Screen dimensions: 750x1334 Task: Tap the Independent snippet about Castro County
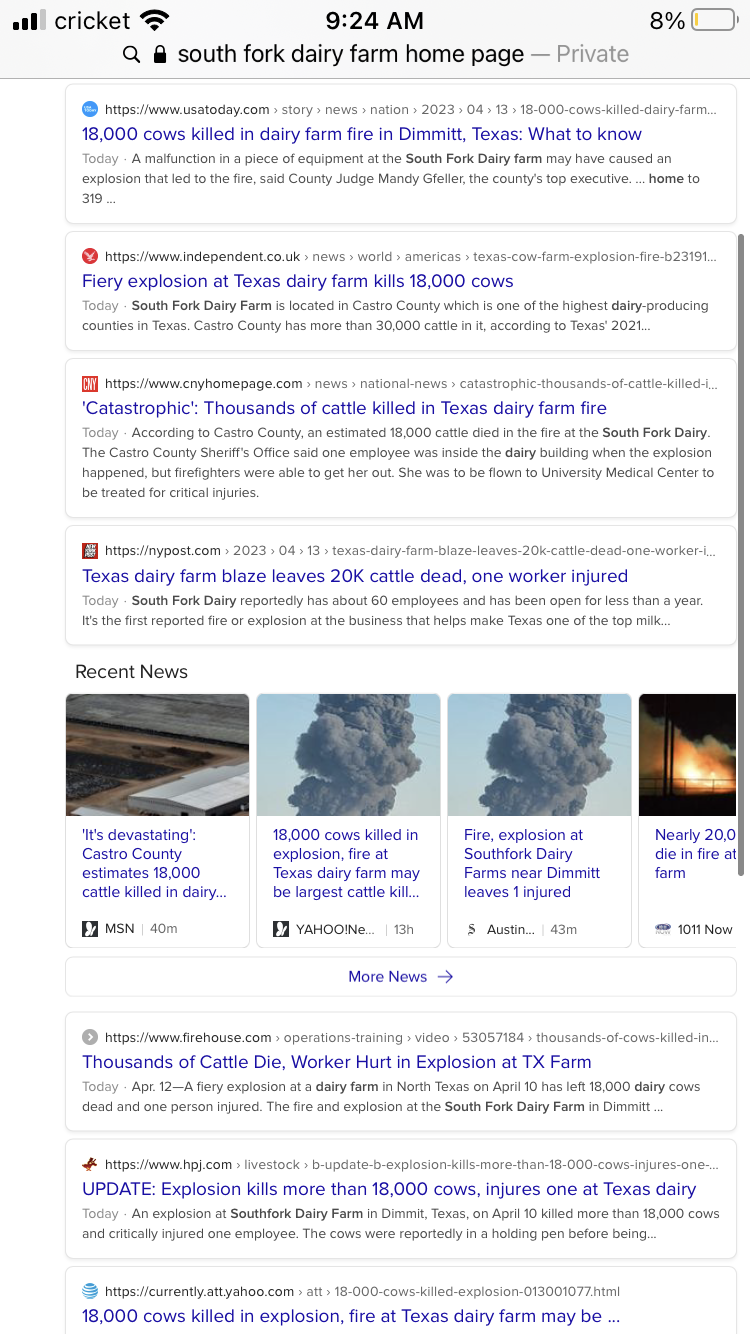[x=395, y=315]
